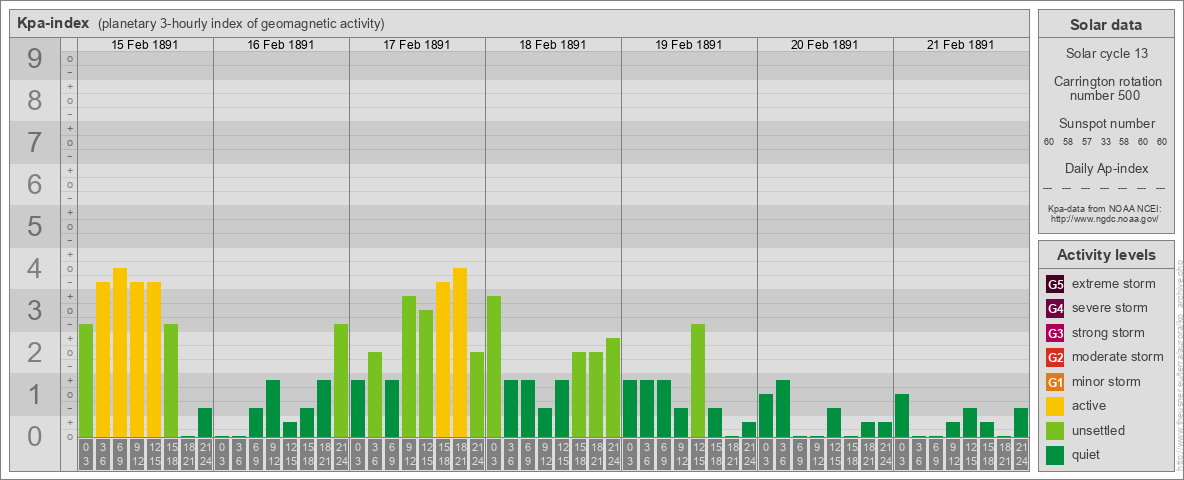Click the G2 moderate storm legend icon
Image resolution: width=1184 pixels, height=480 pixels.
1055,357
